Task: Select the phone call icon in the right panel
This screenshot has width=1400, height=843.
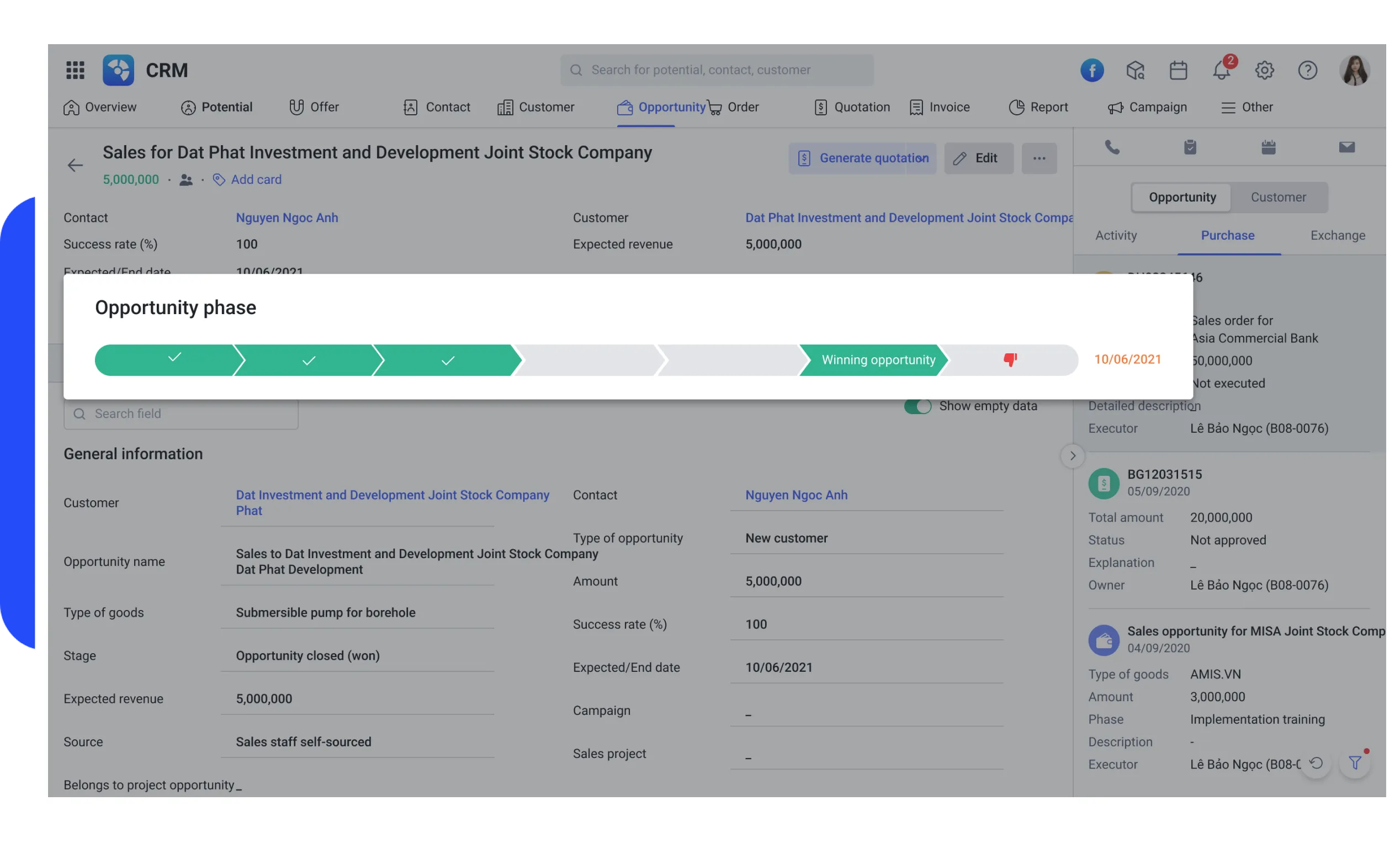Action: click(x=1112, y=147)
